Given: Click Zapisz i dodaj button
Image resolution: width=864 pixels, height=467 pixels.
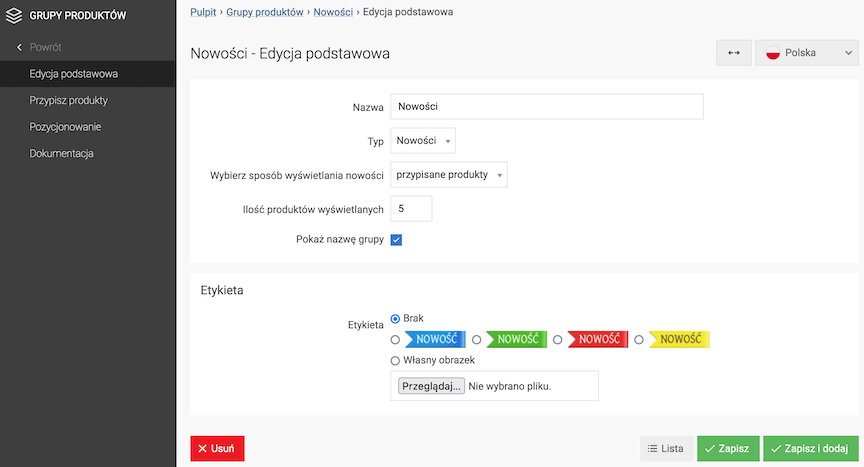Looking at the screenshot, I should pos(811,448).
